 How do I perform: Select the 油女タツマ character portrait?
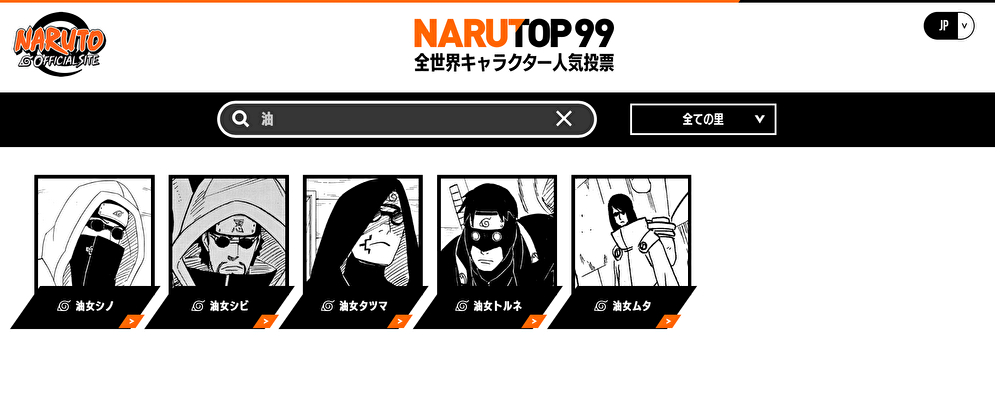click(x=364, y=232)
